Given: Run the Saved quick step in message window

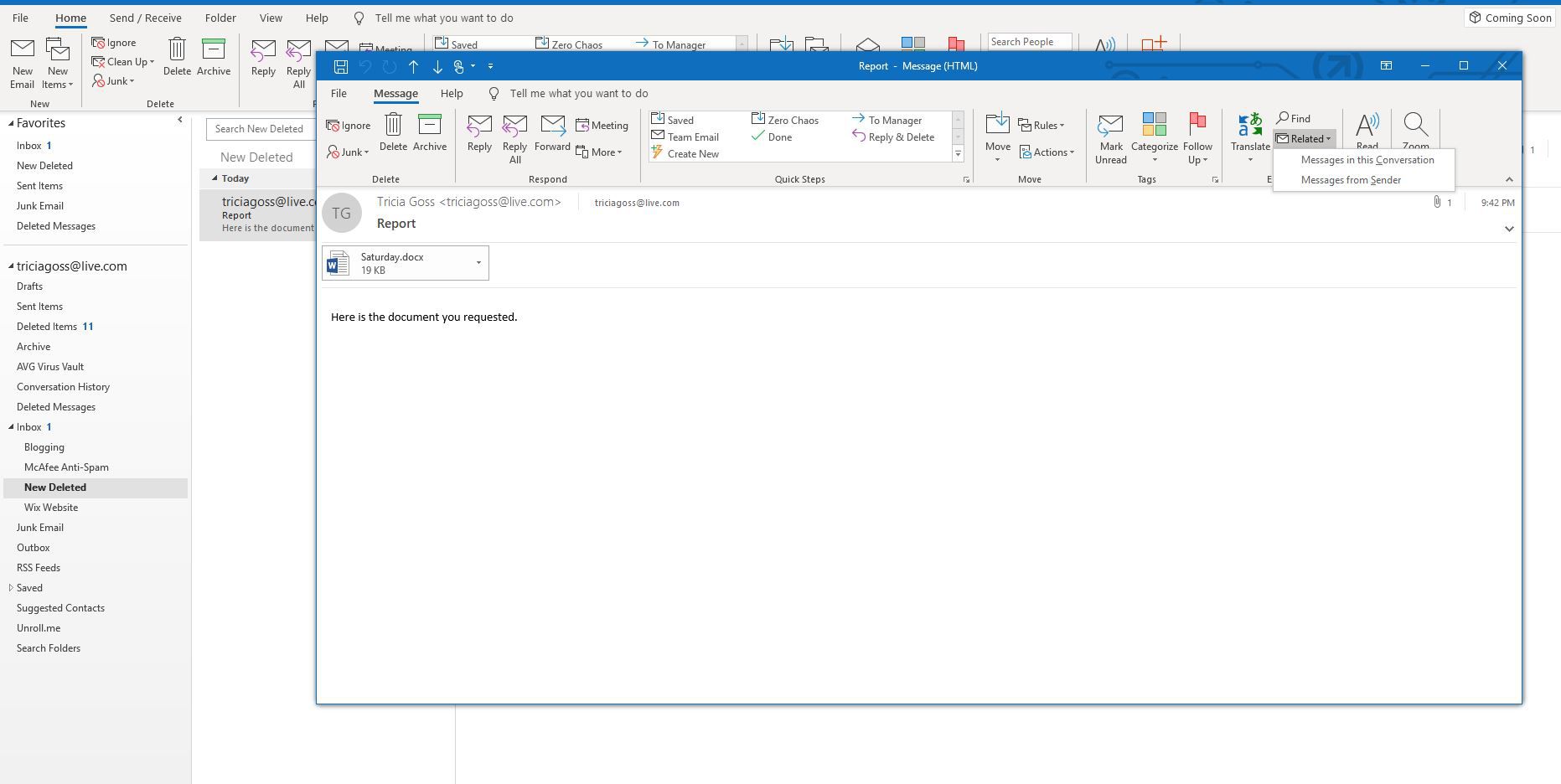Looking at the screenshot, I should (673, 120).
